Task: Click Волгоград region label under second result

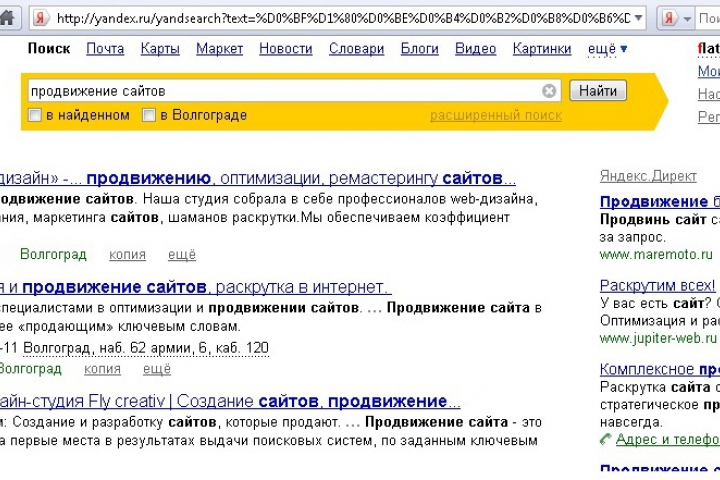Action: [x=30, y=368]
